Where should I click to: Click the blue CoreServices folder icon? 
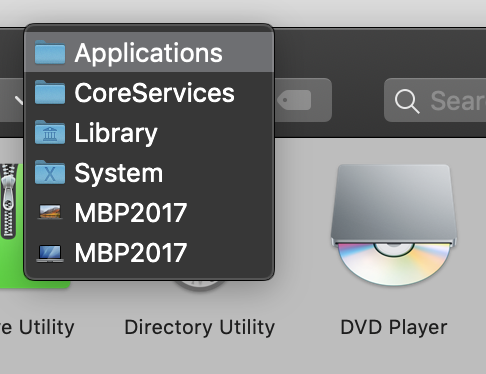pos(50,92)
